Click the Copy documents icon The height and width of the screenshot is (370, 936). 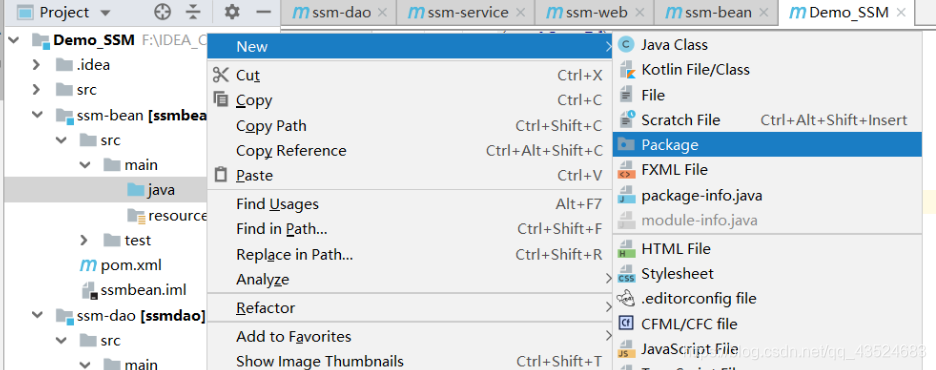221,100
